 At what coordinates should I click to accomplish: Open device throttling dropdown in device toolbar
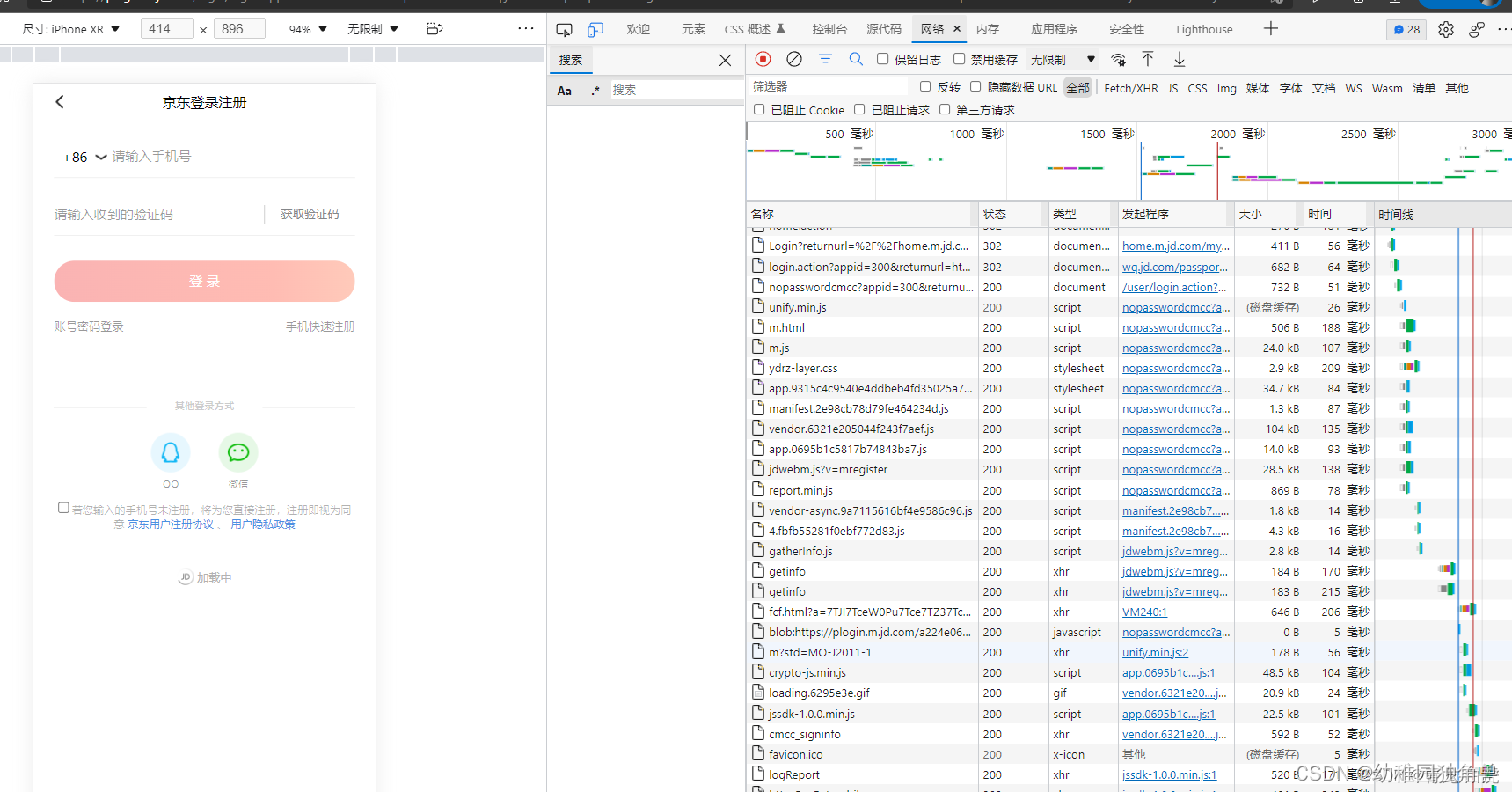point(373,29)
